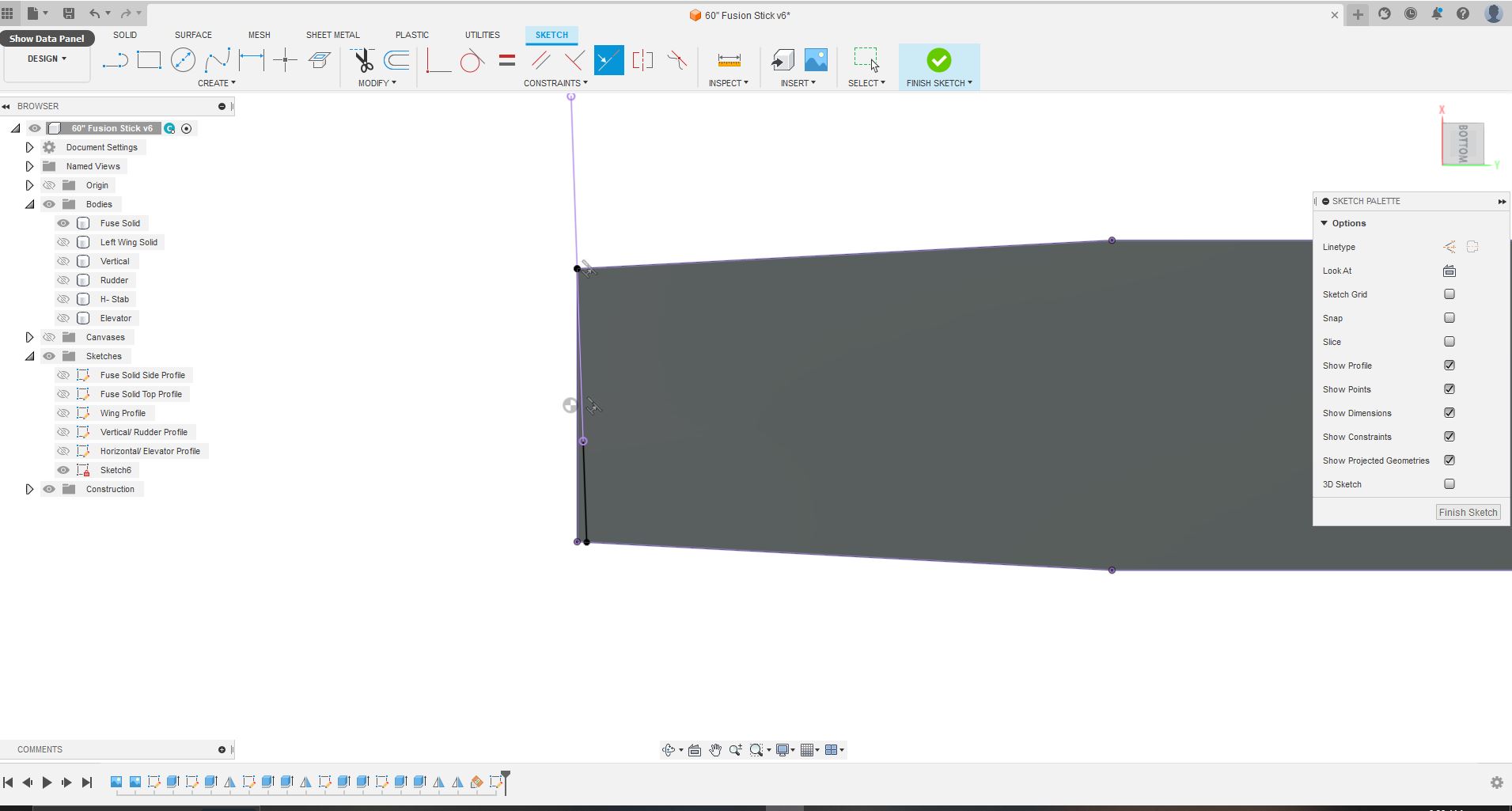Select the 2-Point Rectangle tool
Viewport: 1512px width, 811px height.
point(149,60)
